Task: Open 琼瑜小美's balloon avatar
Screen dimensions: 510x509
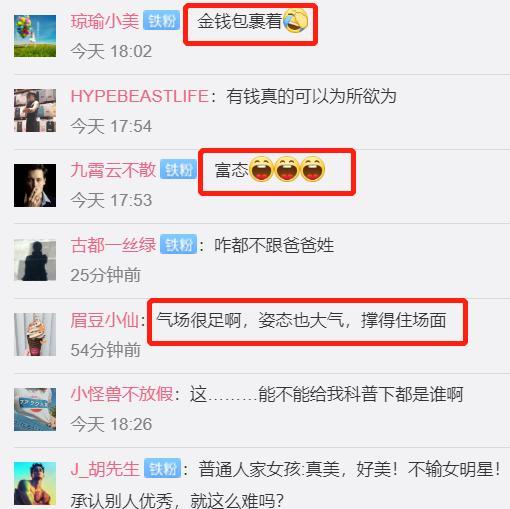Action: pyautogui.click(x=35, y=36)
